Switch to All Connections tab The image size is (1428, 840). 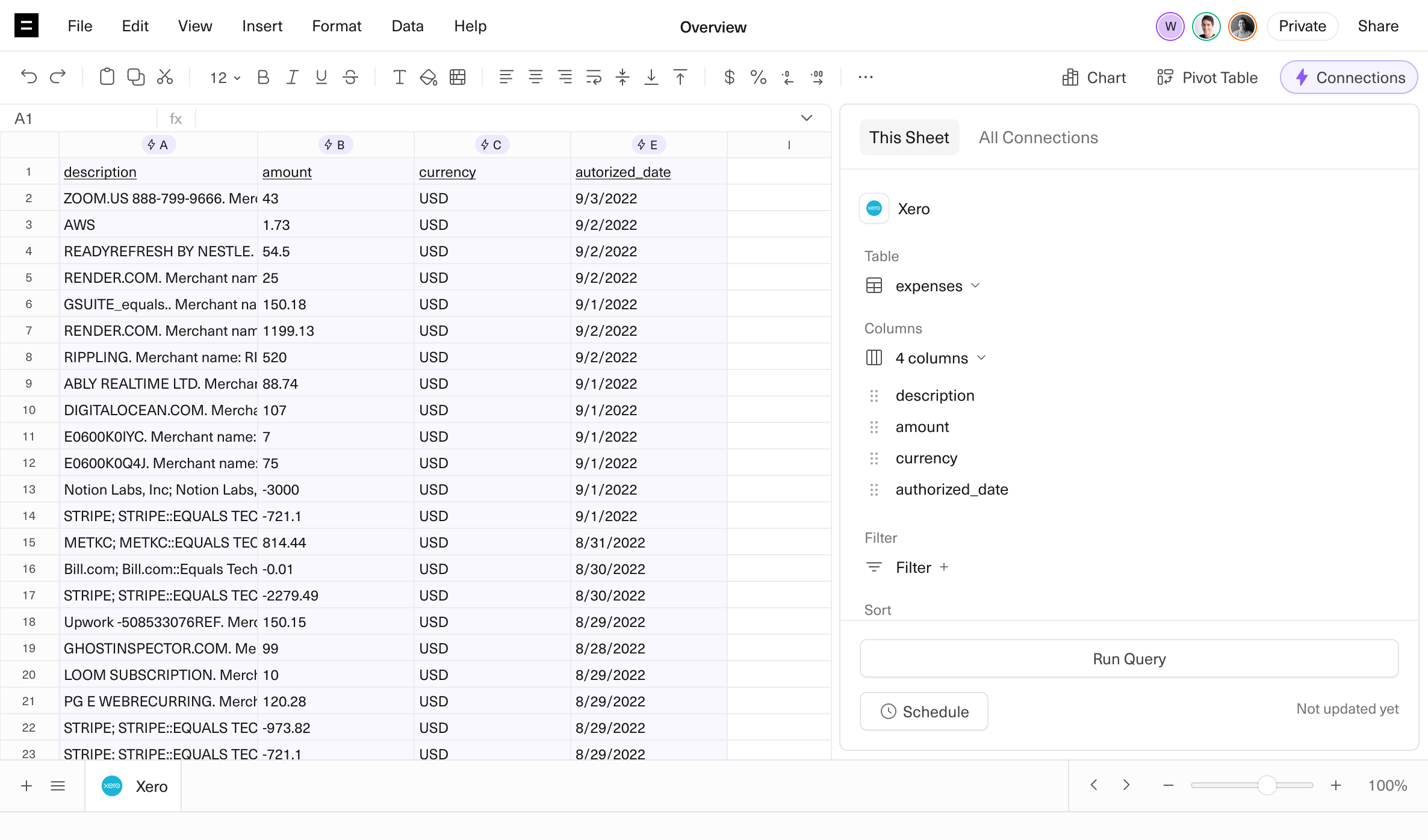click(1038, 137)
